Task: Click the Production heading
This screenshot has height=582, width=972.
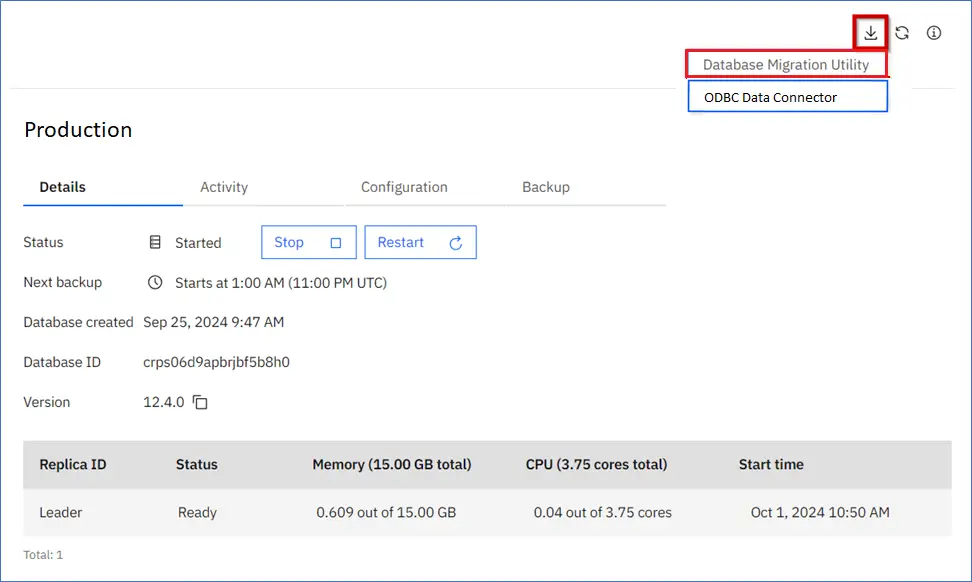Action: pyautogui.click(x=78, y=130)
